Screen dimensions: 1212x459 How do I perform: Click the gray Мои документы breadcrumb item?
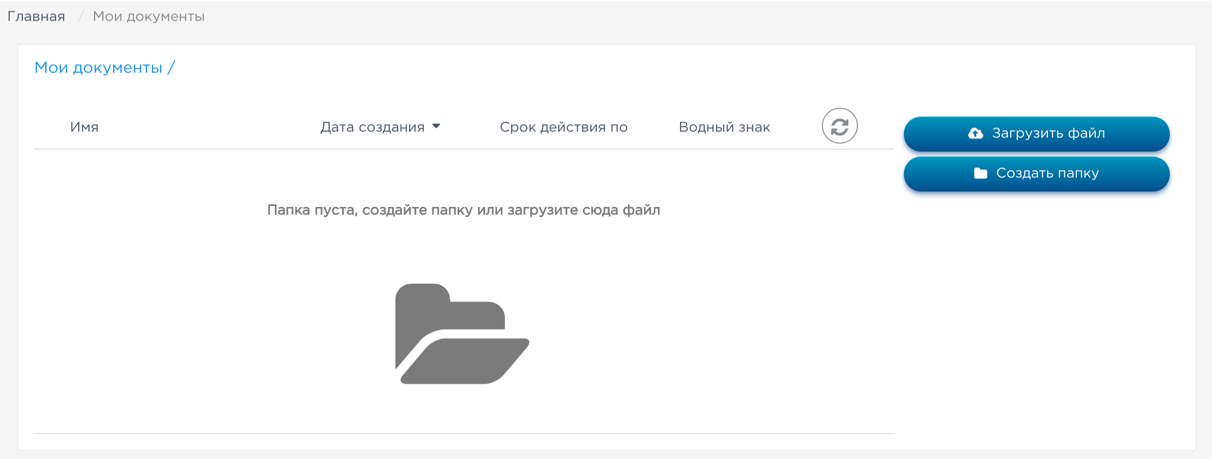pos(148,16)
